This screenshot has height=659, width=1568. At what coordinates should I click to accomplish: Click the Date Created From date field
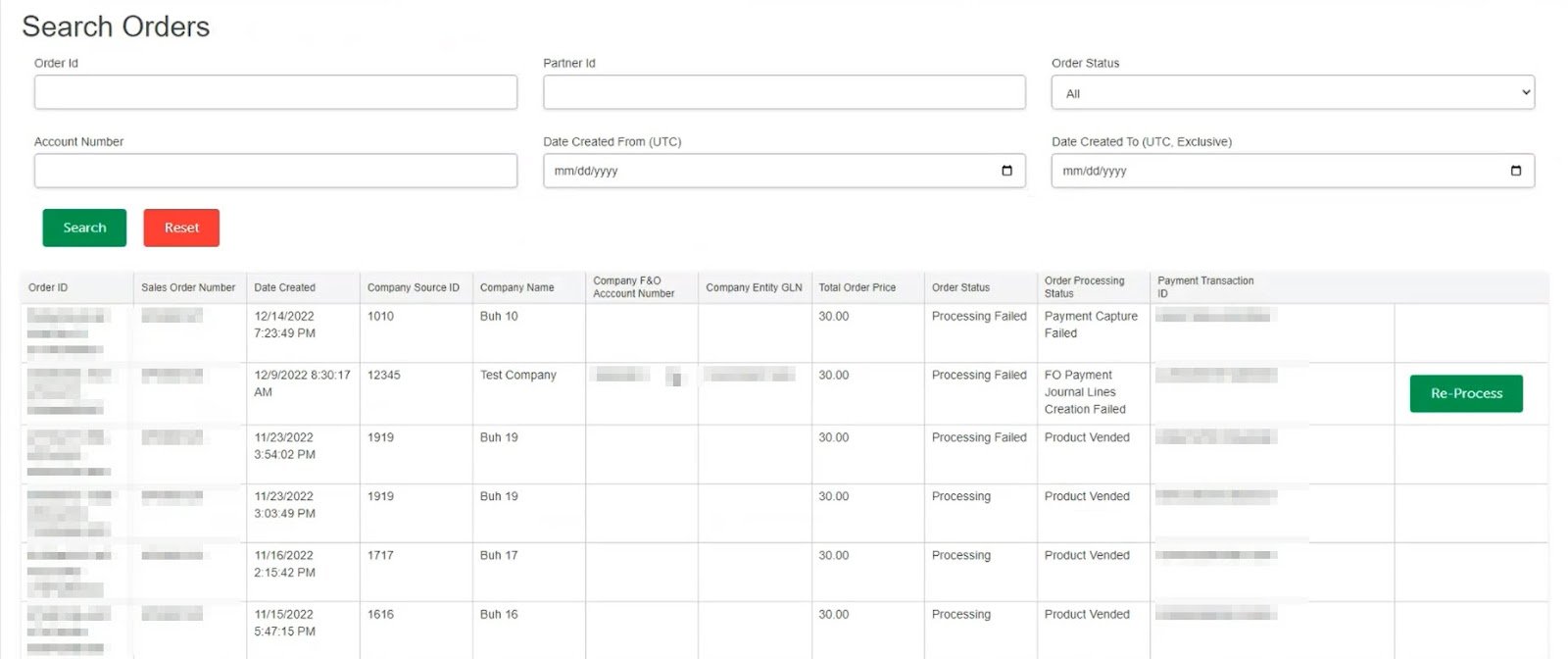click(x=764, y=171)
